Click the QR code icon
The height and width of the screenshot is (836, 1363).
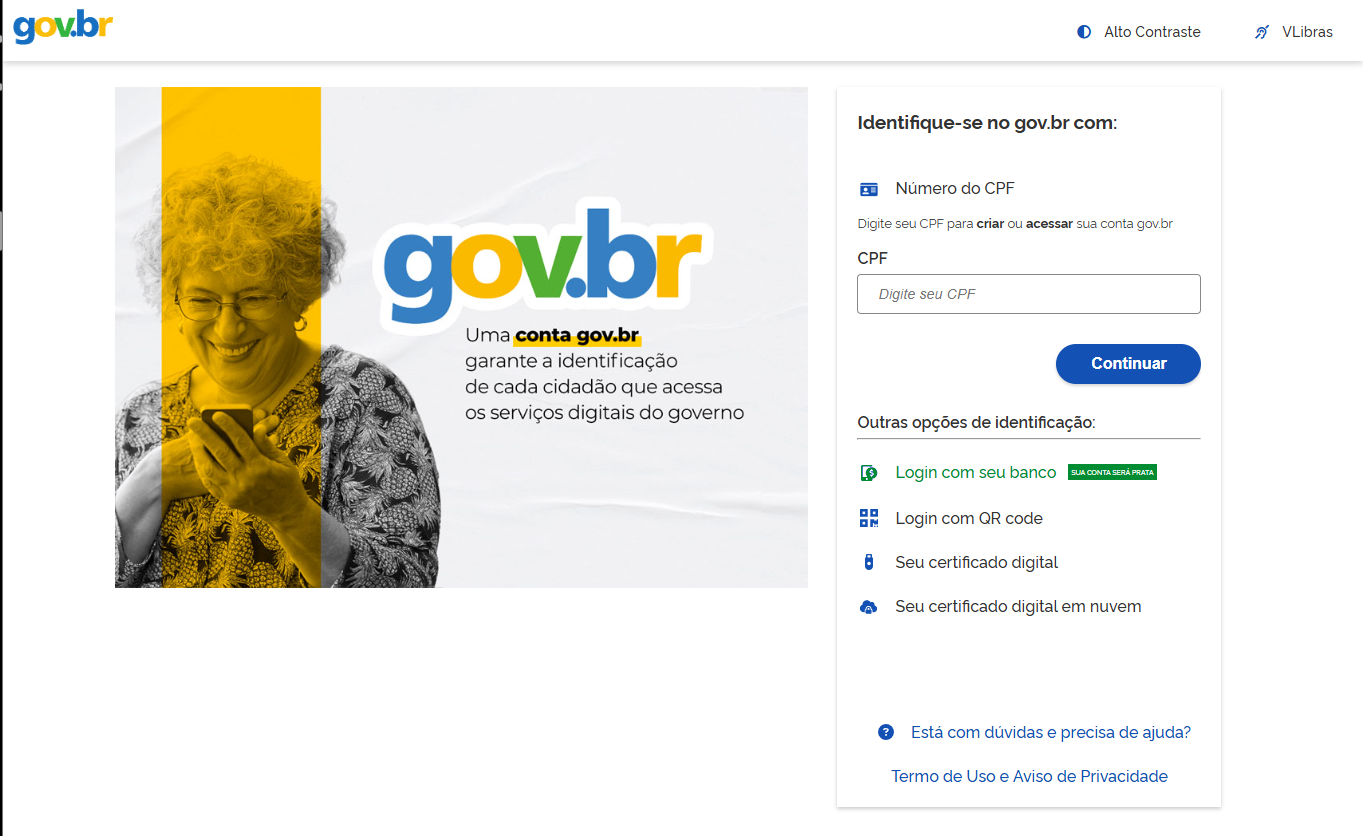coord(868,518)
